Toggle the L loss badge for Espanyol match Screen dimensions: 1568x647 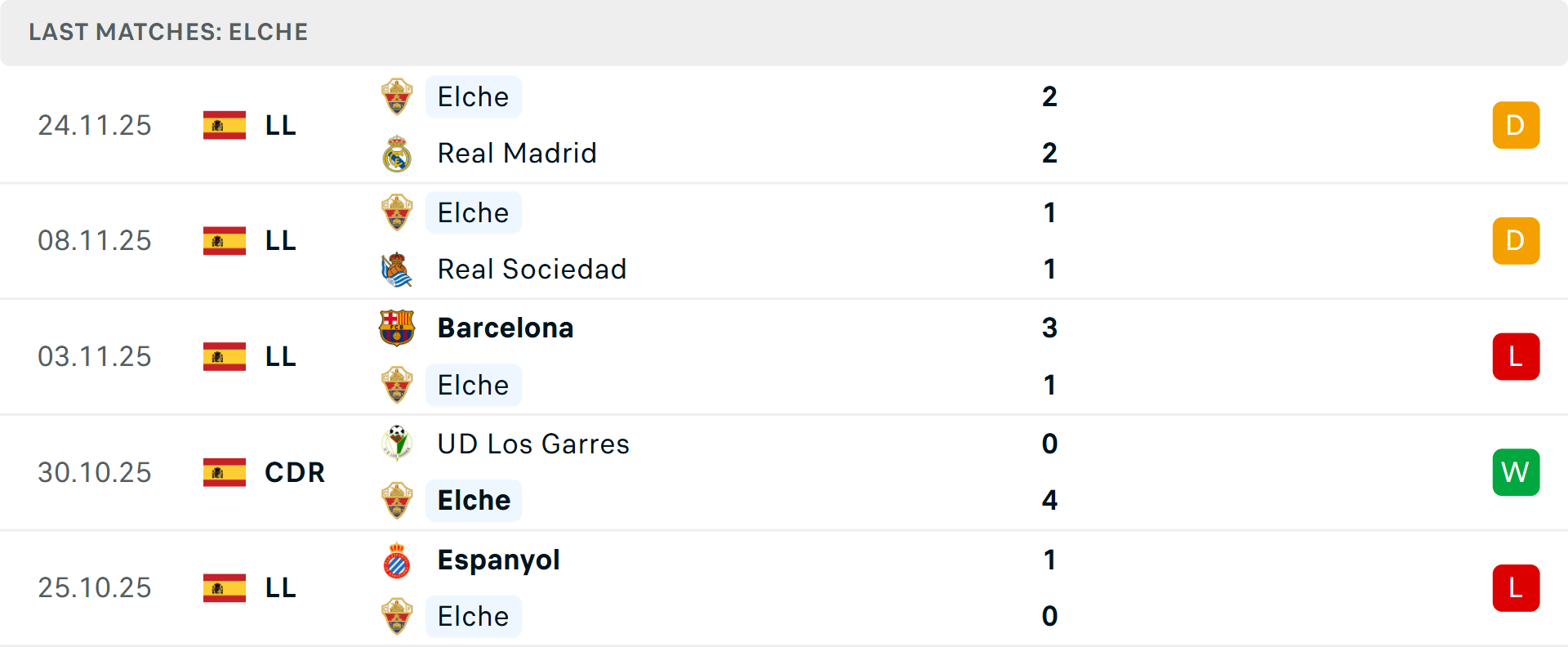[x=1516, y=587]
